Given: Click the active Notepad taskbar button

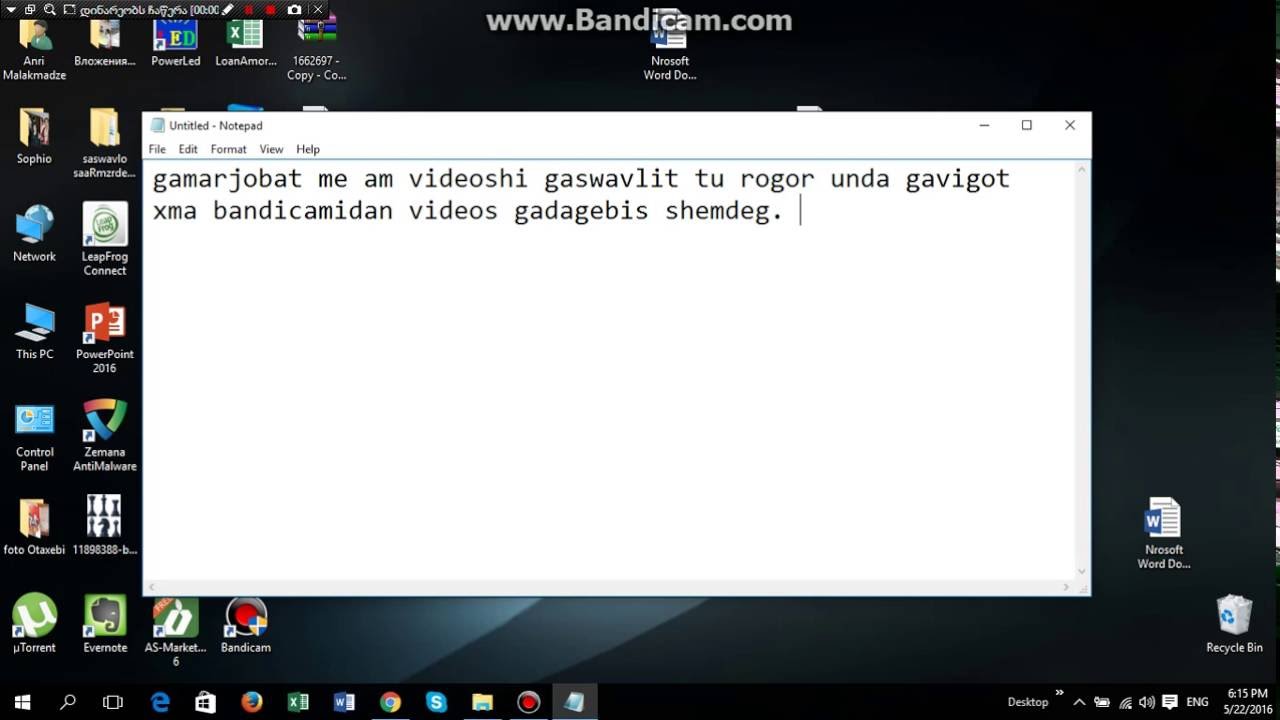Looking at the screenshot, I should click(574, 702).
